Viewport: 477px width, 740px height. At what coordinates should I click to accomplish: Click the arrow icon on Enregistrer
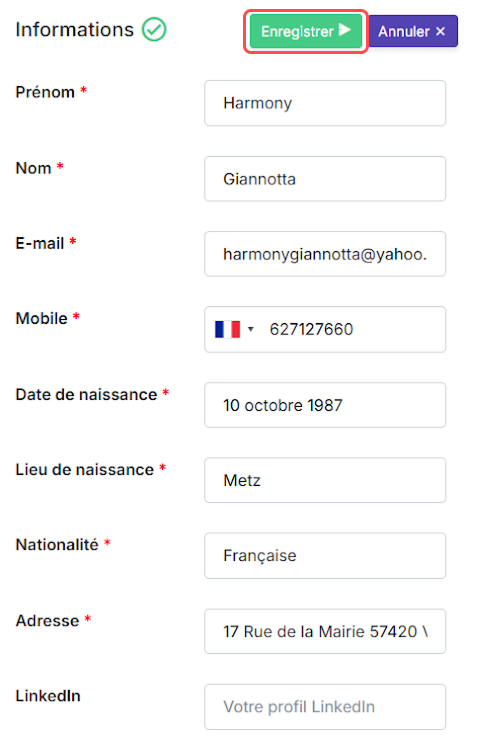[x=344, y=31]
